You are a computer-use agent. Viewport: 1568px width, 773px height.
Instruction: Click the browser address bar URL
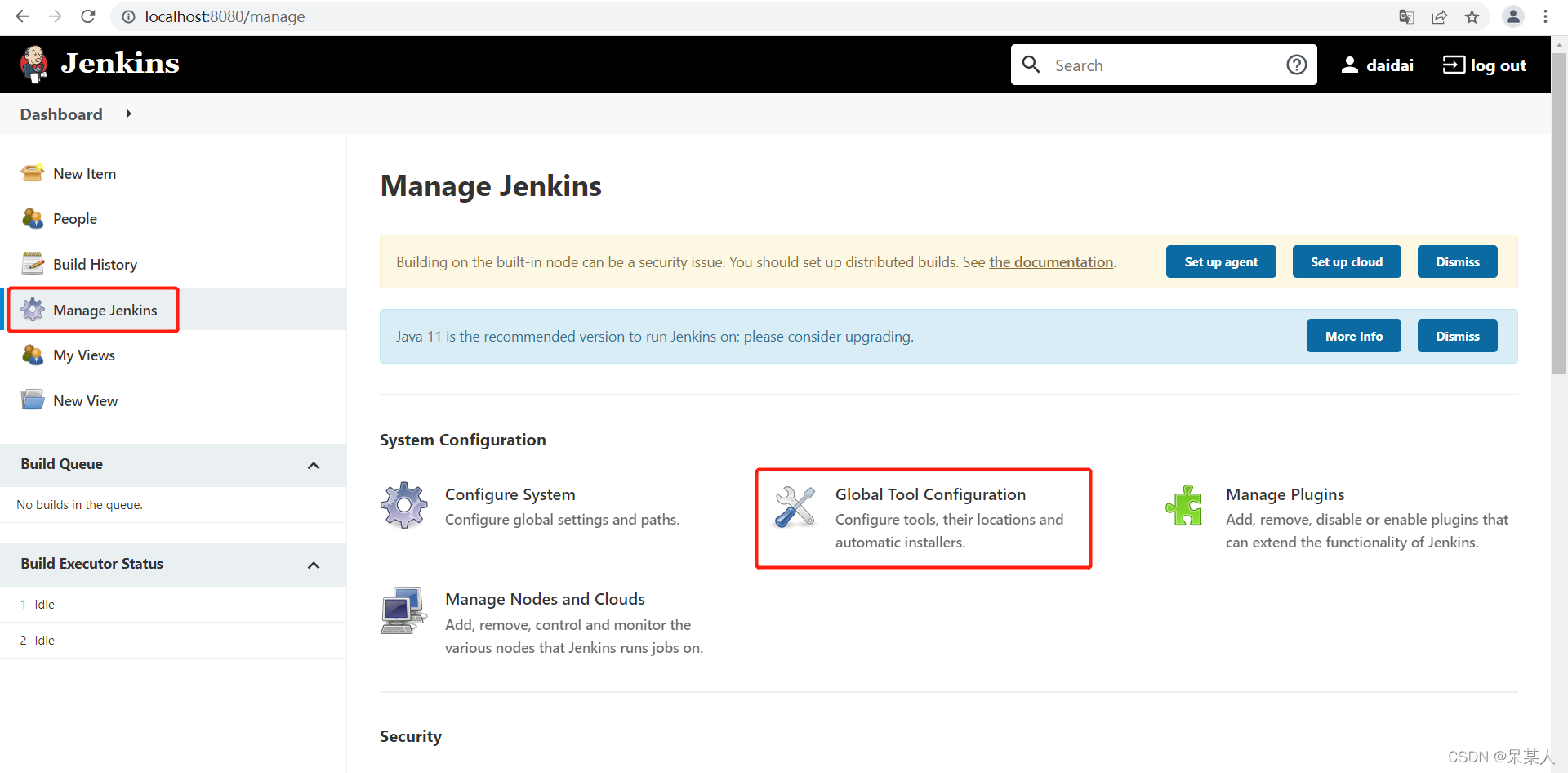pos(225,16)
